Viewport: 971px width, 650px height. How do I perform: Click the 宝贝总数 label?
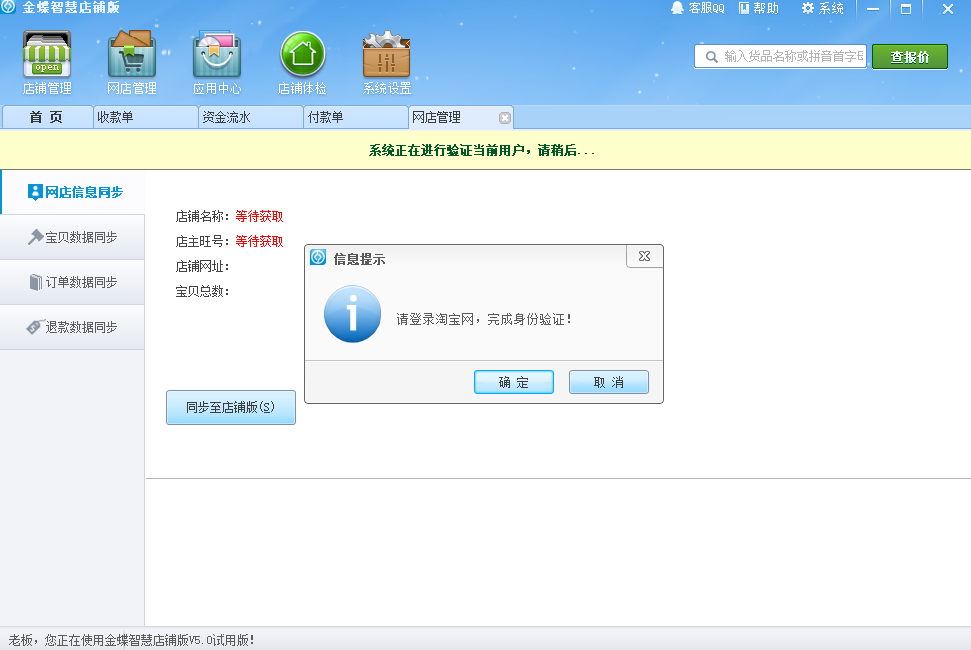point(202,291)
